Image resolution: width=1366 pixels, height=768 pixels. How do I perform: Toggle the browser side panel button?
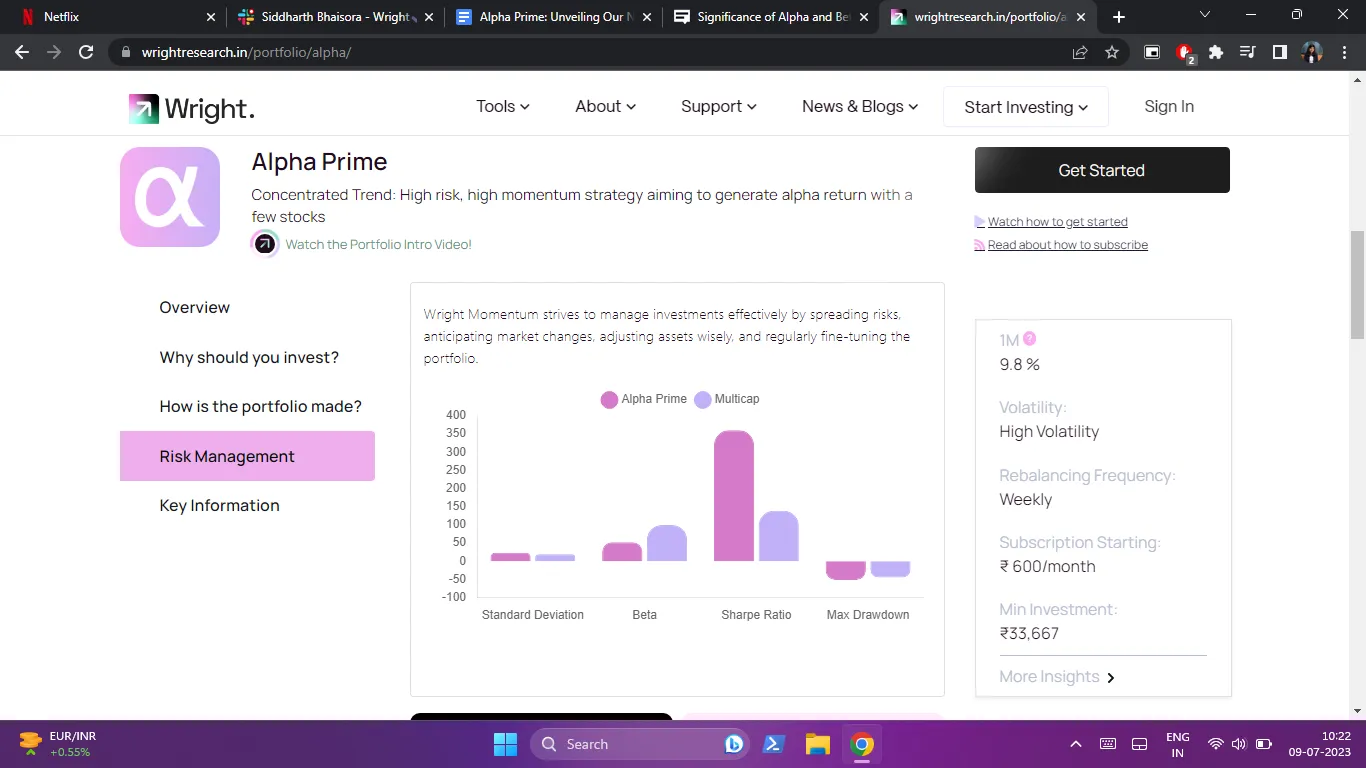[x=1279, y=52]
